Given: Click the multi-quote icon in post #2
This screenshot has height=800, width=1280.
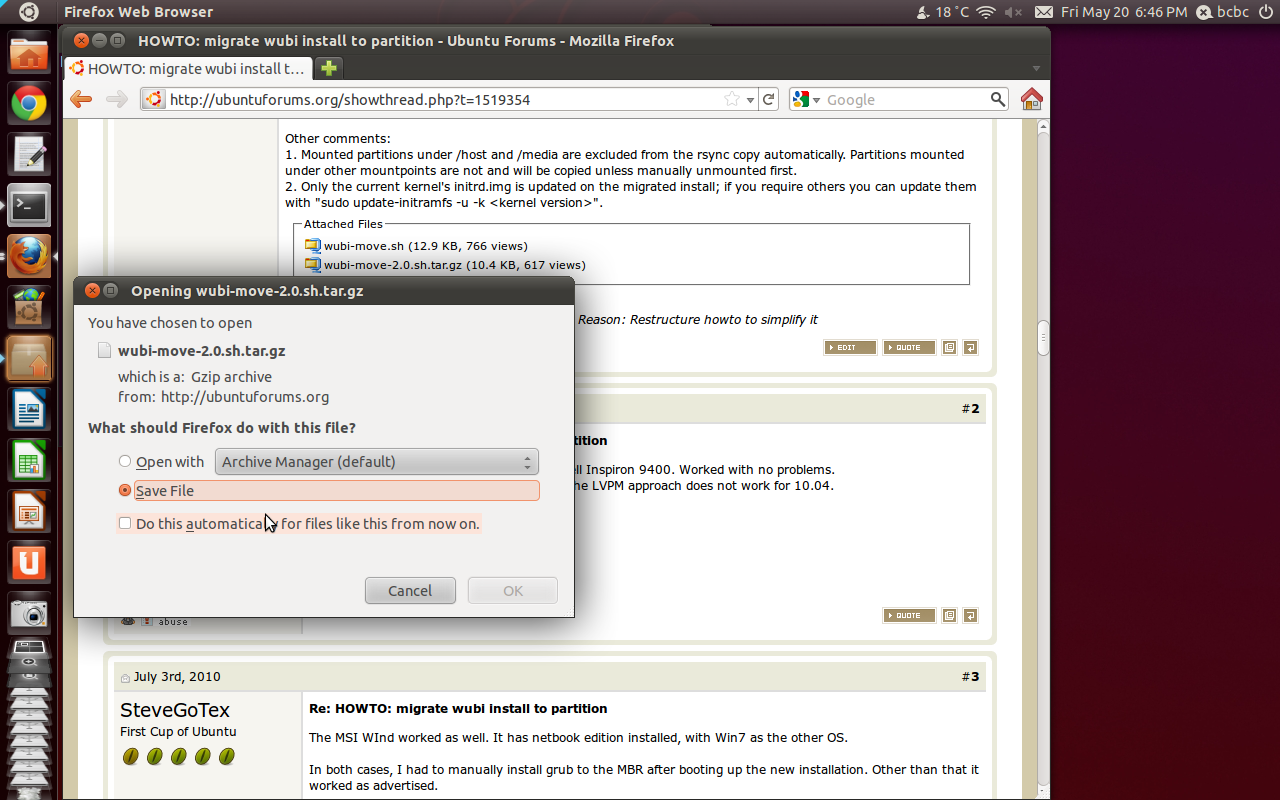Looking at the screenshot, I should 950,615.
